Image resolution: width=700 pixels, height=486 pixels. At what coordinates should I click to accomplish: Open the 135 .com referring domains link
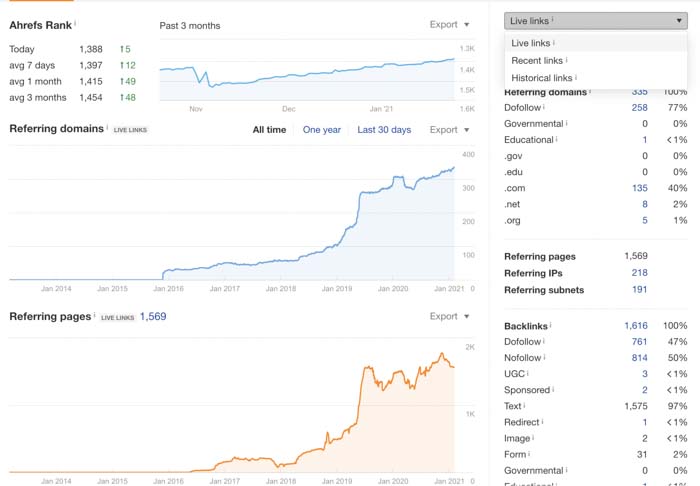click(639, 188)
